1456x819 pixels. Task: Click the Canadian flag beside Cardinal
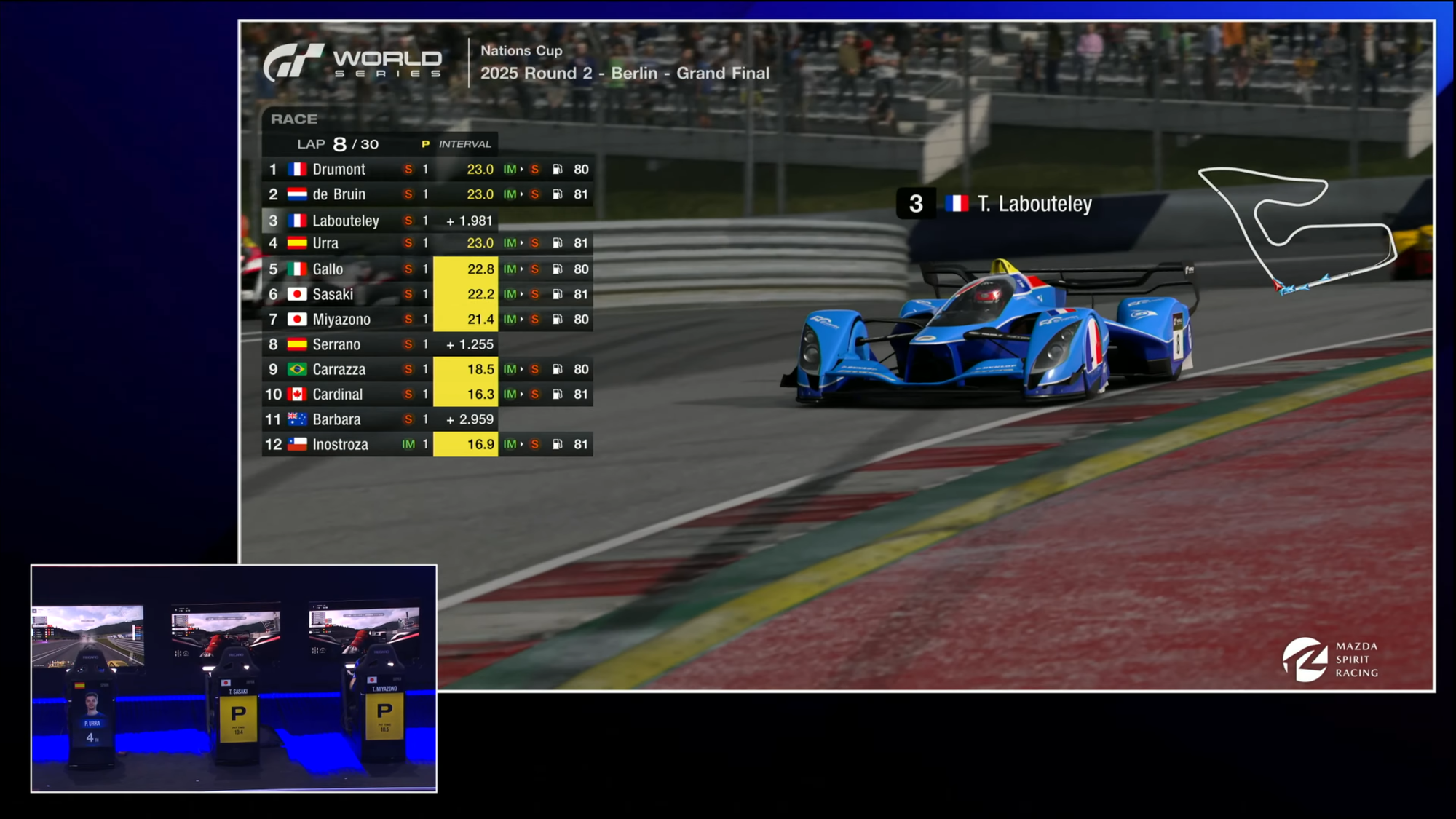297,394
